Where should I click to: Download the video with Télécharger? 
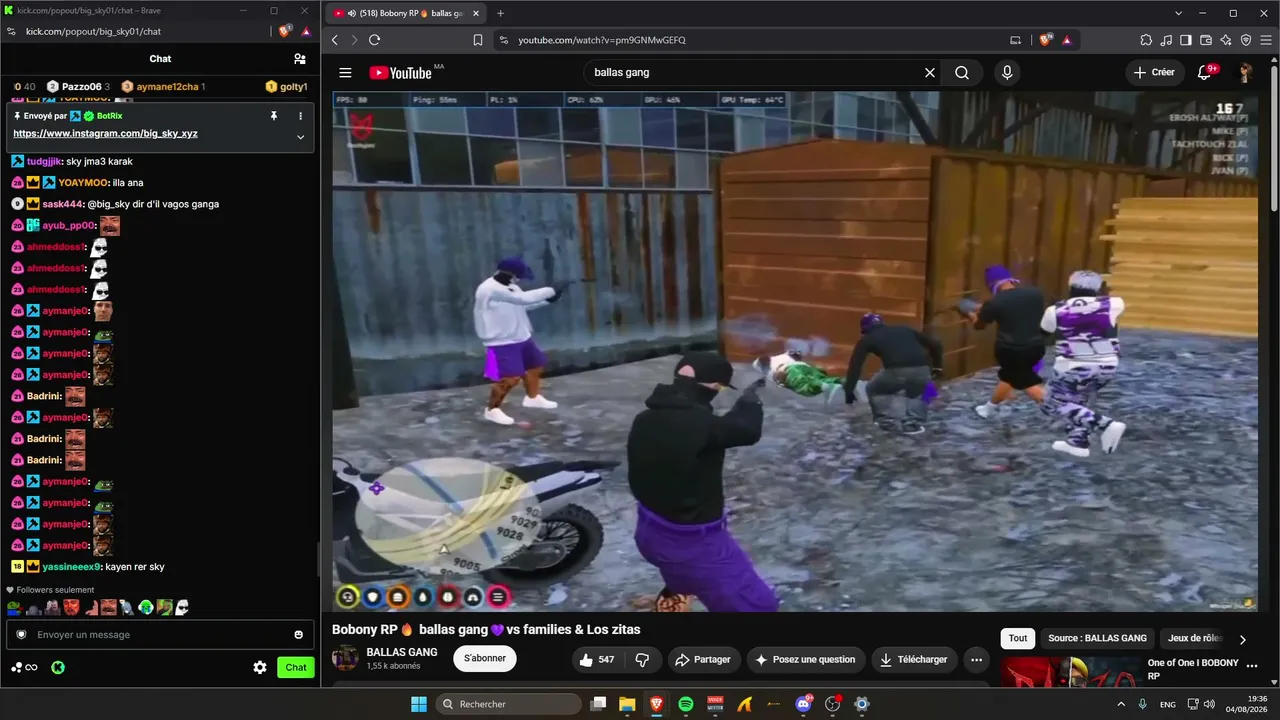click(914, 660)
